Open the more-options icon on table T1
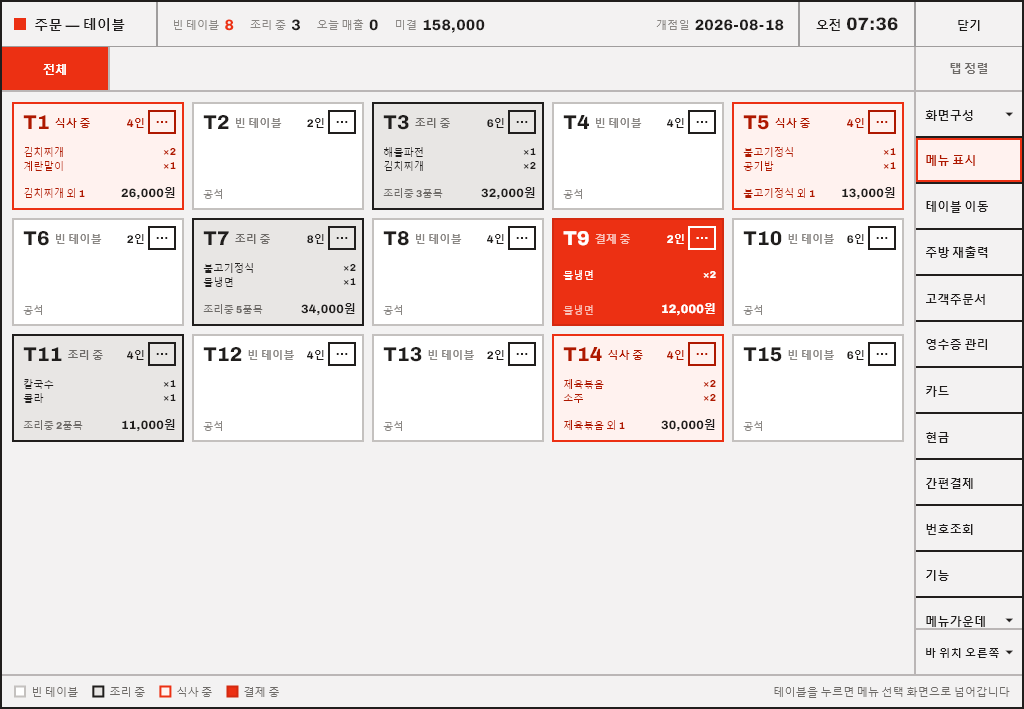 pyautogui.click(x=162, y=122)
